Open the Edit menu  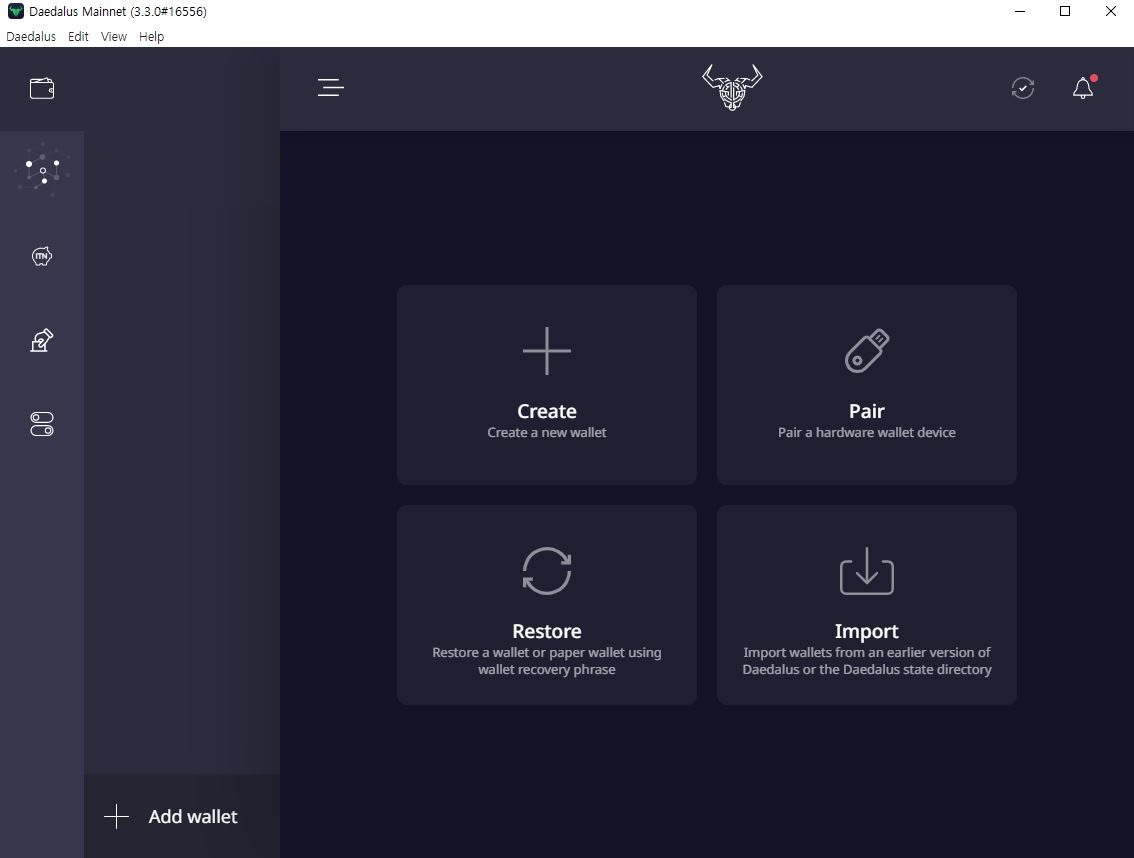(x=78, y=36)
